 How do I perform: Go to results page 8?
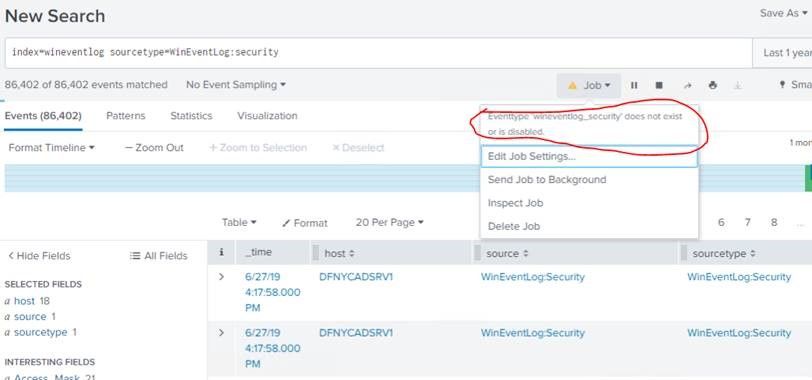(774, 223)
